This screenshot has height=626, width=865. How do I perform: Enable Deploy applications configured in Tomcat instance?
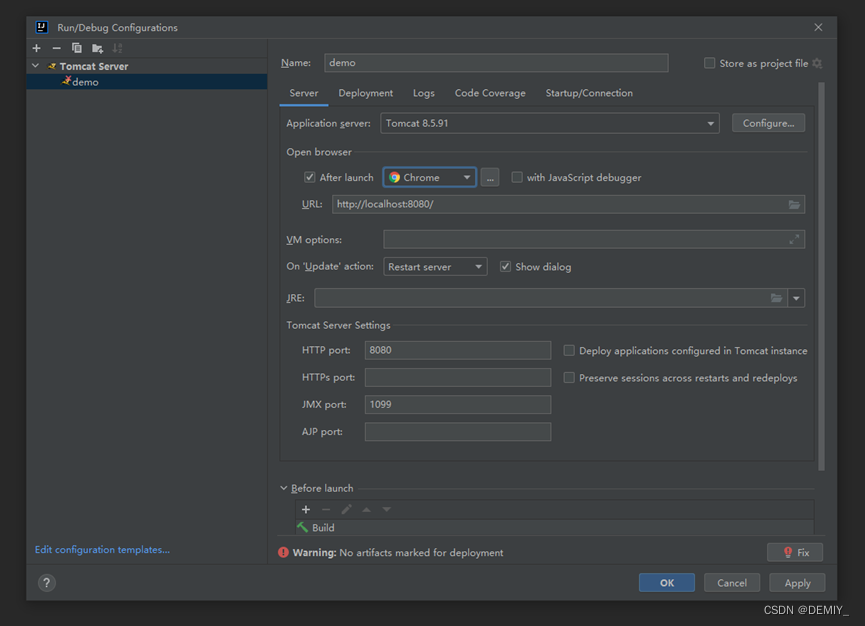click(569, 351)
